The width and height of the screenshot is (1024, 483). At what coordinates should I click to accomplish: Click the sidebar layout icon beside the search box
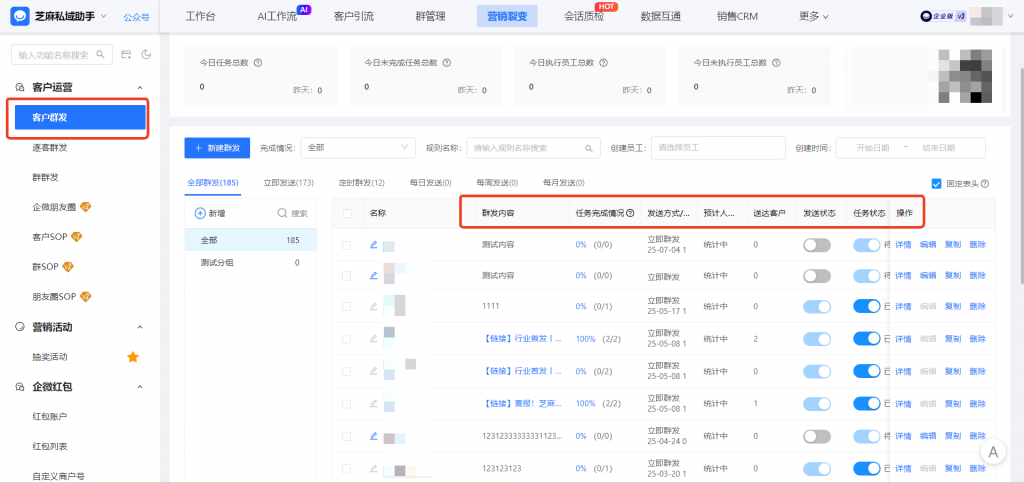(127, 55)
